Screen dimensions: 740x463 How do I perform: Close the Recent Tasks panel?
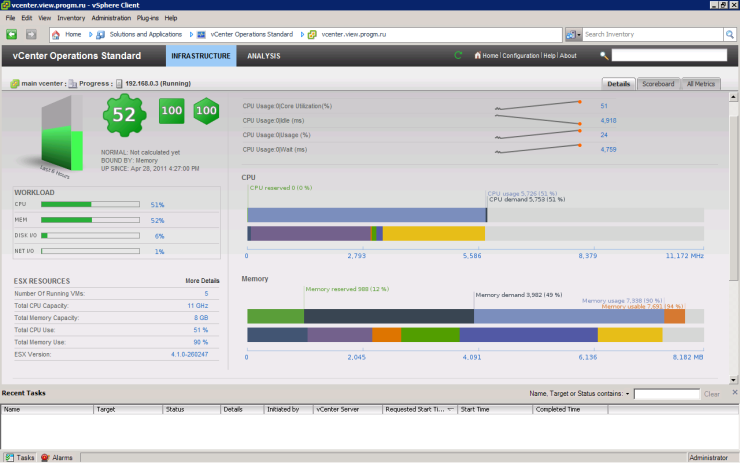click(x=735, y=392)
